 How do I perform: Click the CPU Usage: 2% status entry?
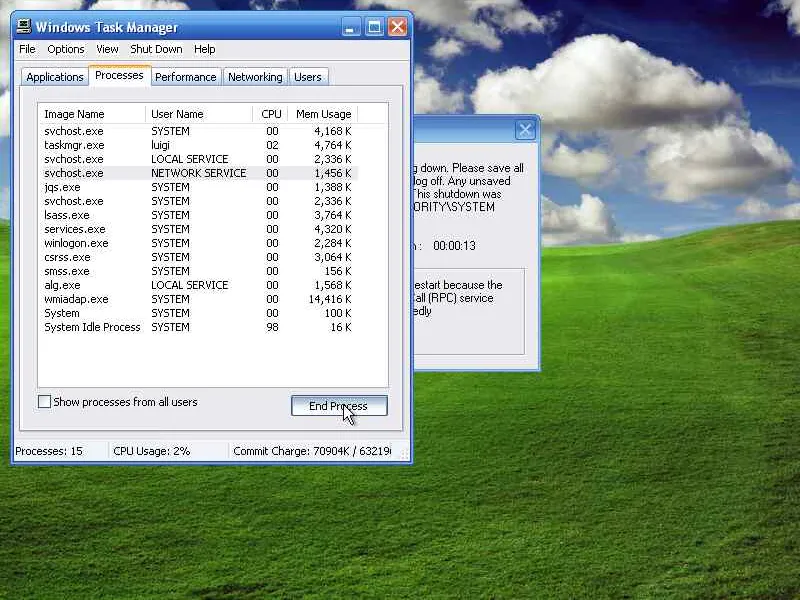(x=152, y=451)
